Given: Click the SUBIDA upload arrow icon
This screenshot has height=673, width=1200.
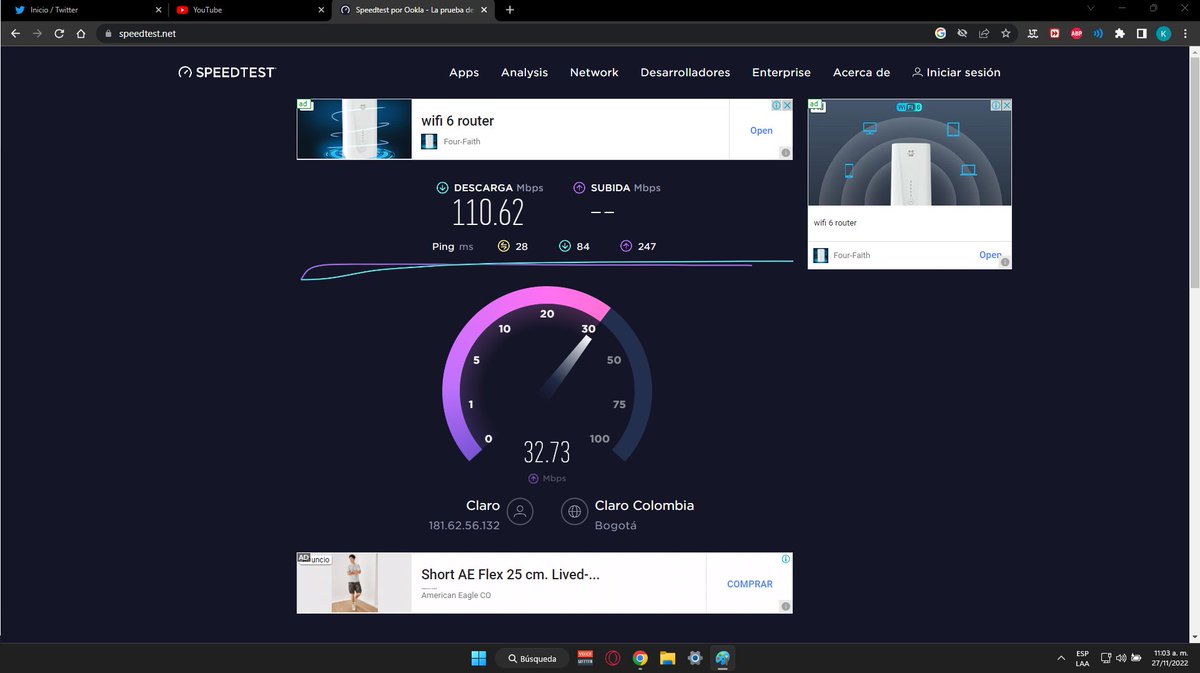Looking at the screenshot, I should click(579, 188).
